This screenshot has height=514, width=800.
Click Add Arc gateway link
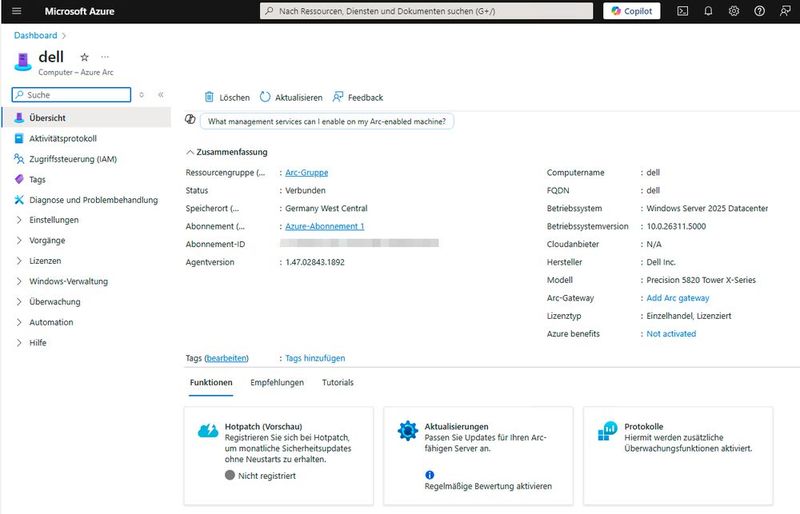pos(678,298)
